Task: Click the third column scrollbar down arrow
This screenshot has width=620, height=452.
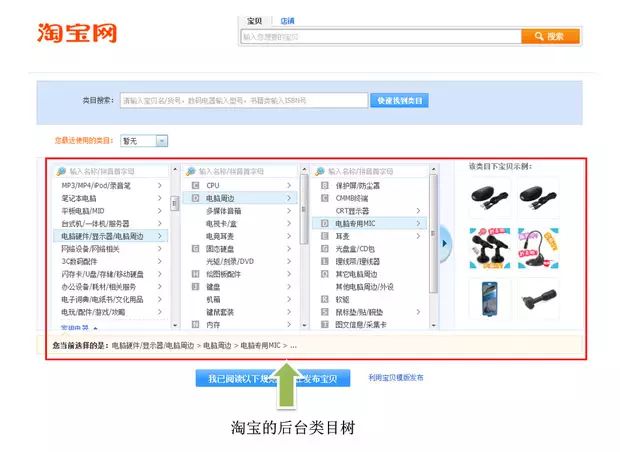Action: [x=433, y=325]
